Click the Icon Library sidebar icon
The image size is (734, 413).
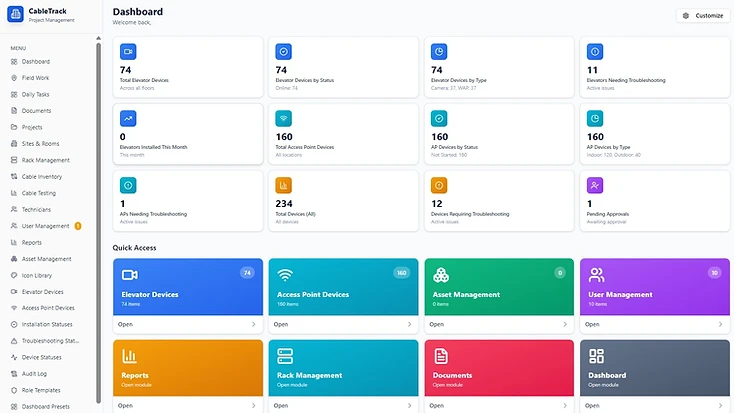coord(14,275)
